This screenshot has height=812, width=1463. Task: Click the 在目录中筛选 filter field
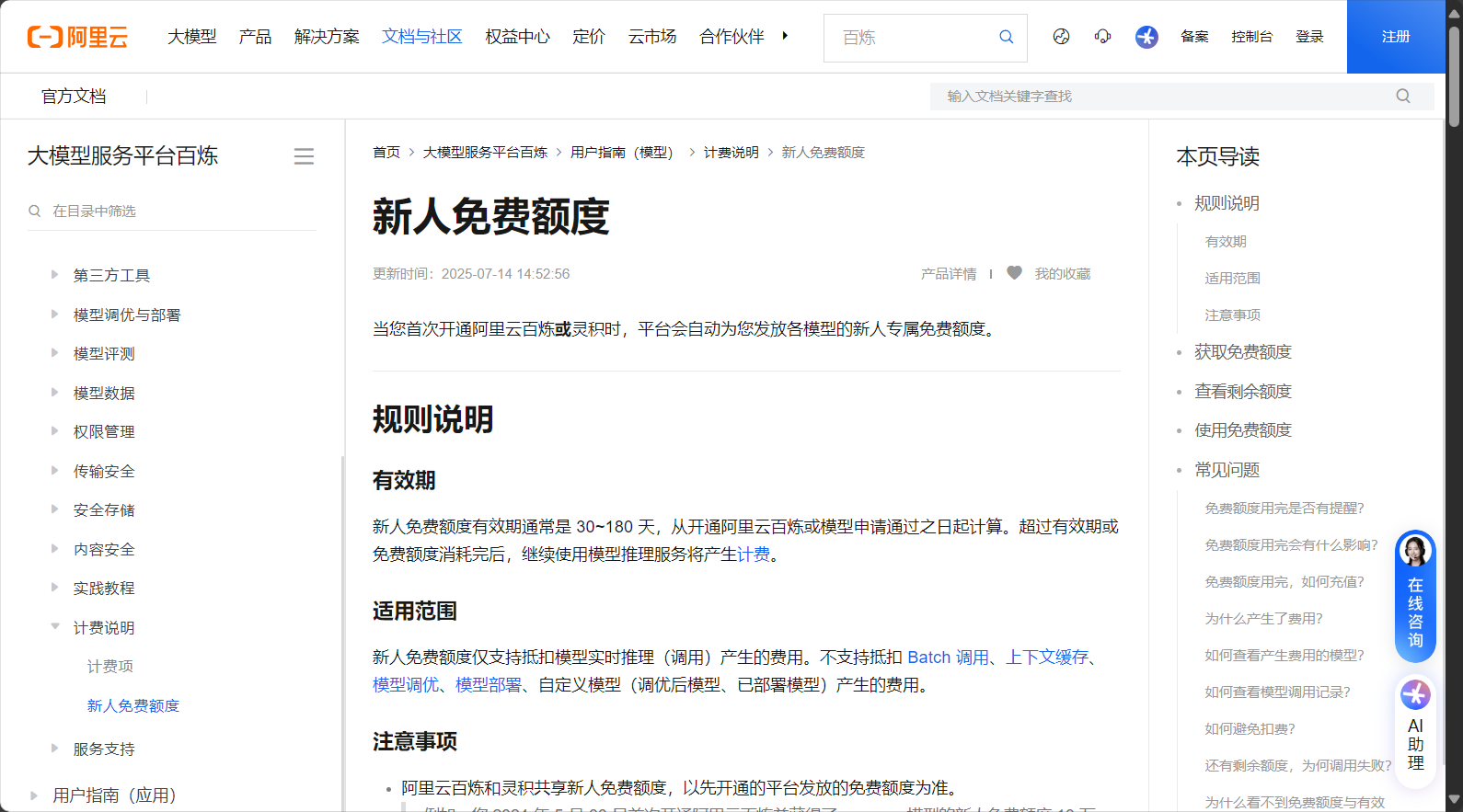(x=171, y=211)
